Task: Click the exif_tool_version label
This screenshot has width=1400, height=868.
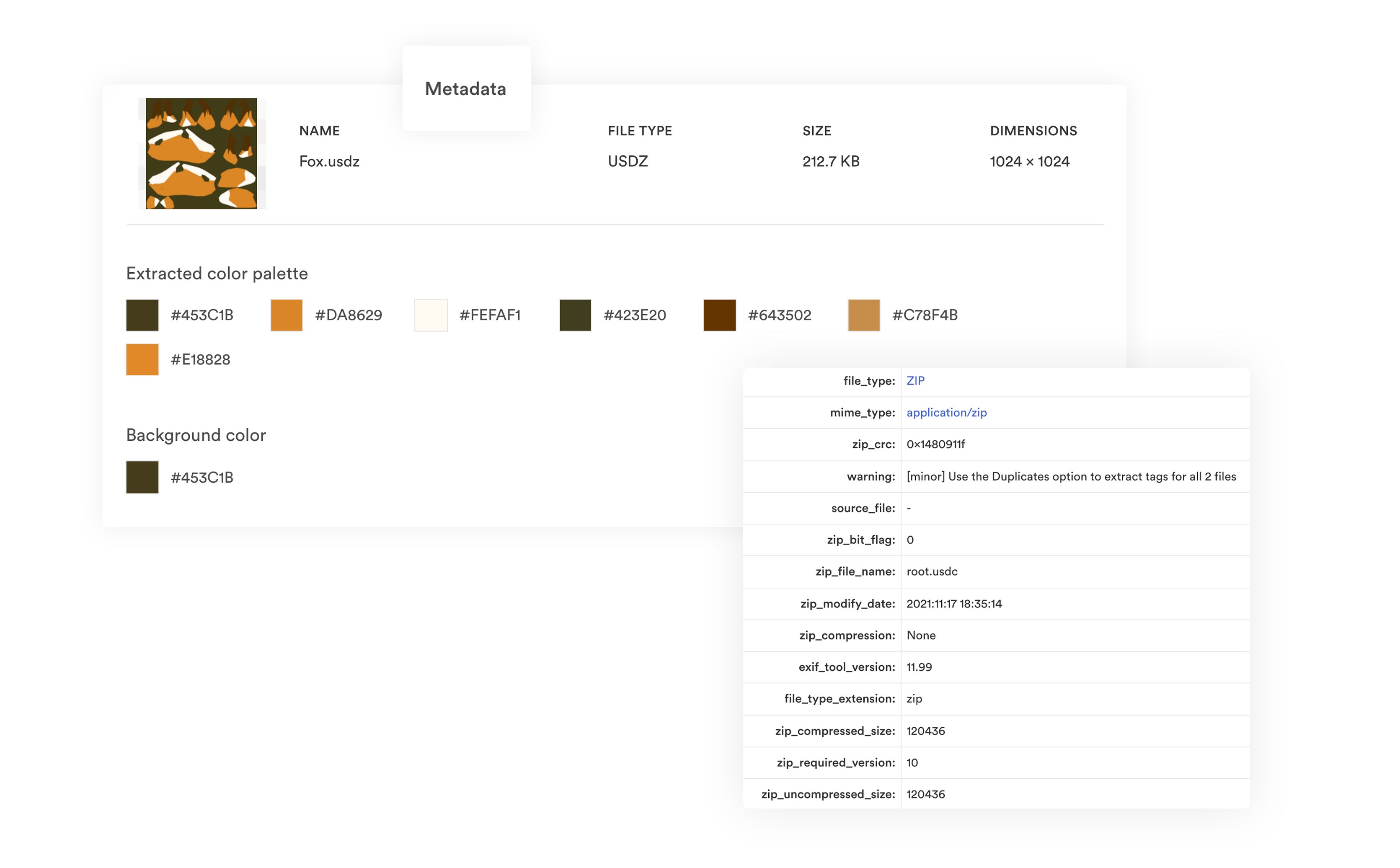Action: click(847, 667)
